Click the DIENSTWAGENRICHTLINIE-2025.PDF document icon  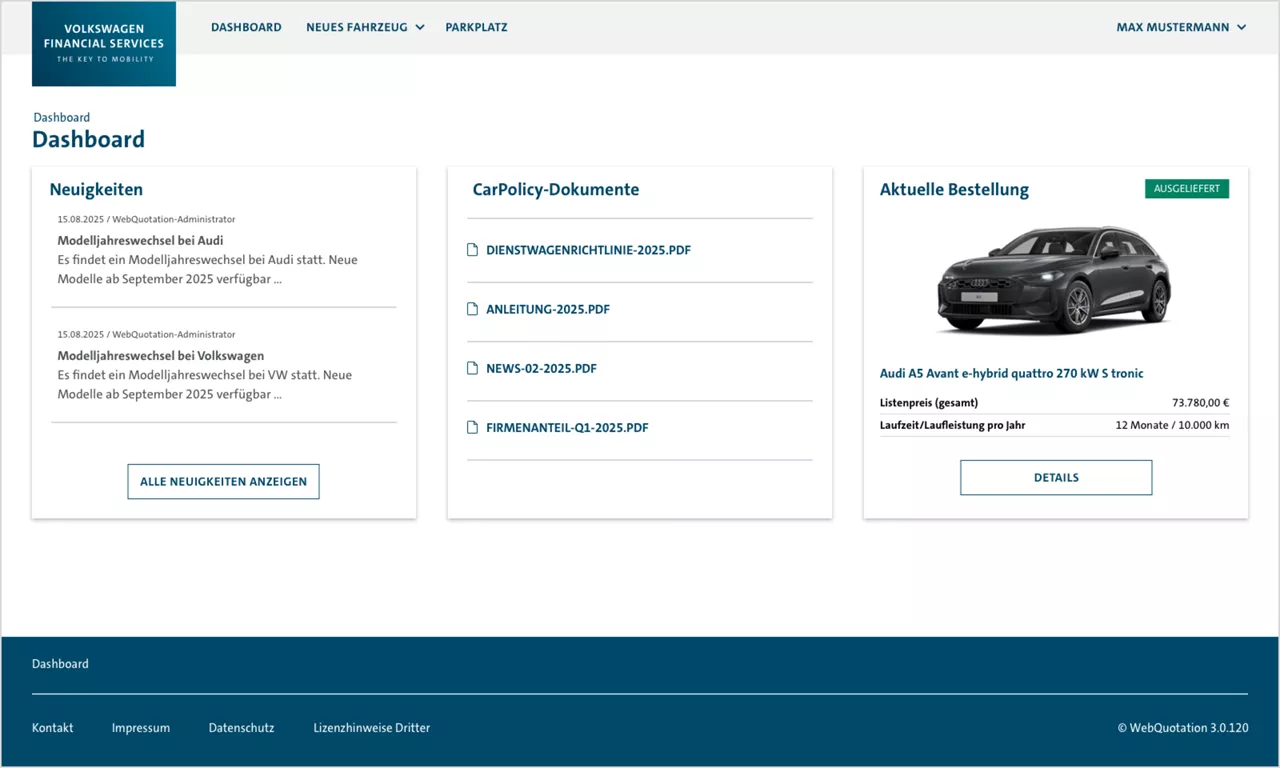(472, 250)
